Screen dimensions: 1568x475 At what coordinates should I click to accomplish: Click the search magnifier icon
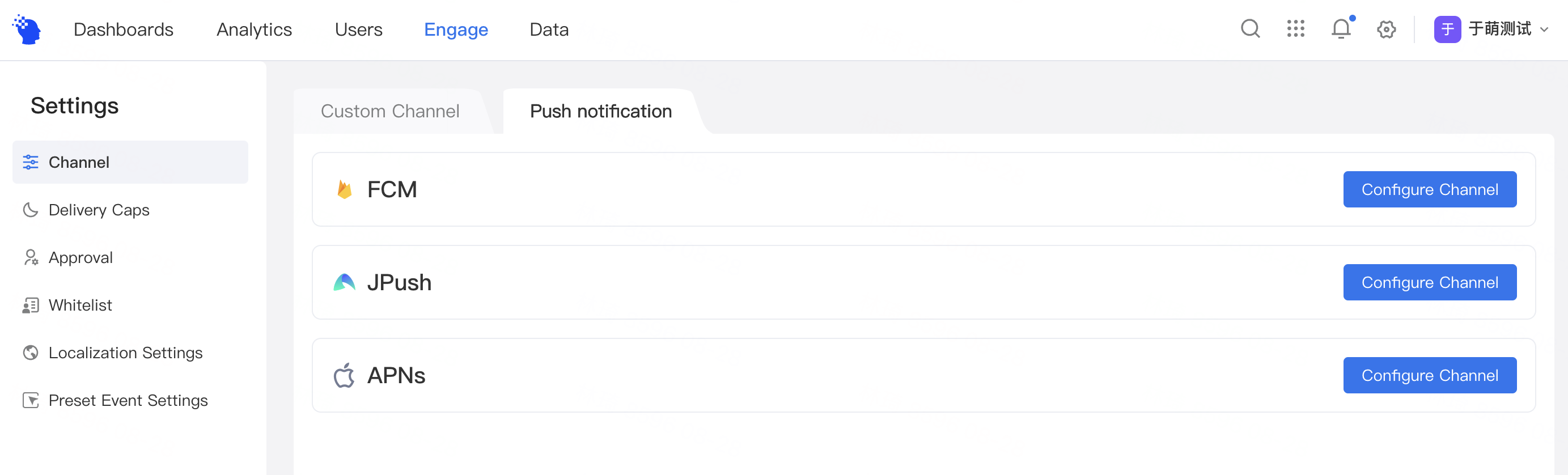(x=1250, y=28)
